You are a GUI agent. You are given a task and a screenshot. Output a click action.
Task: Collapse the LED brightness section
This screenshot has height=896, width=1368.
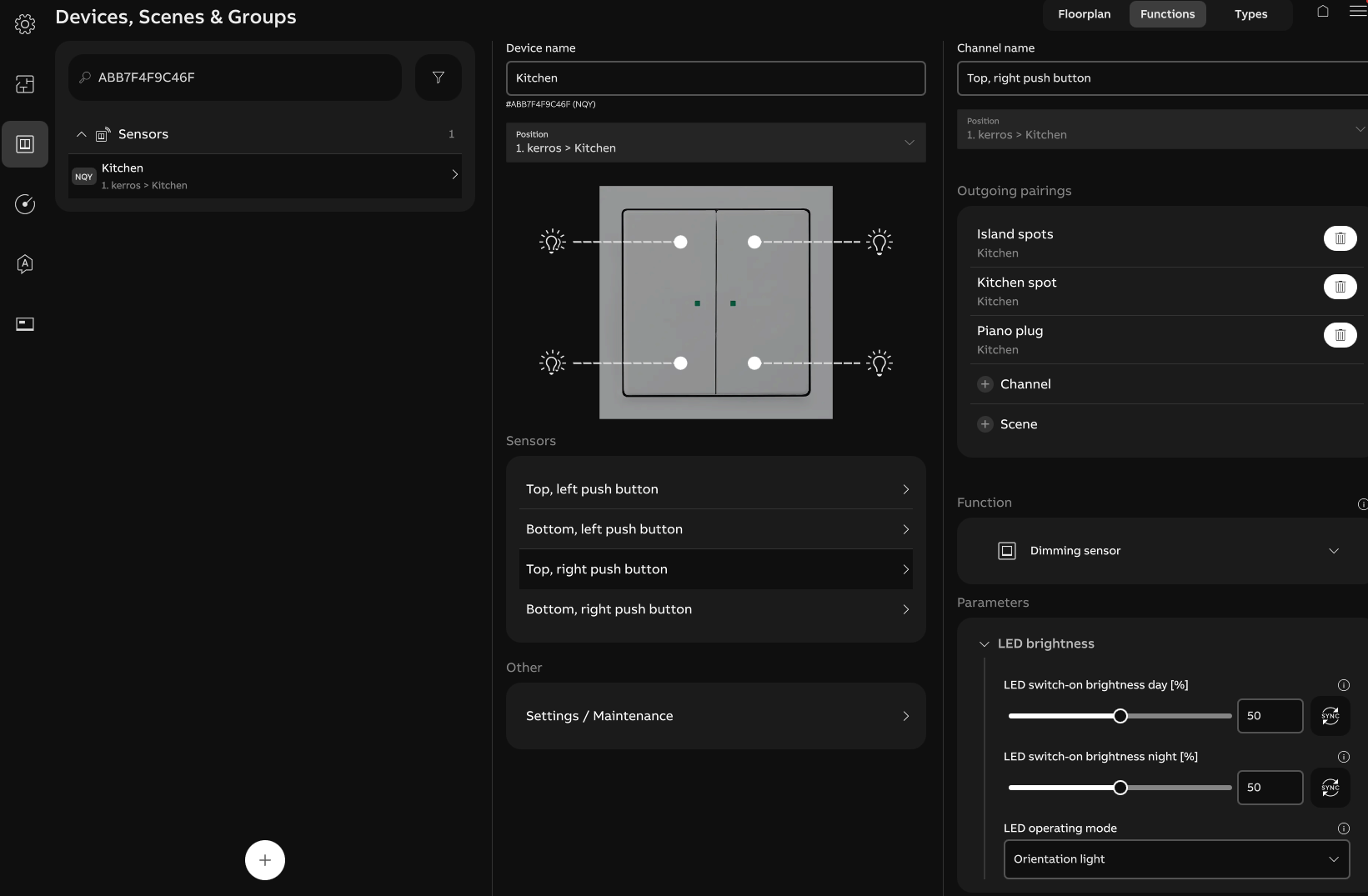point(985,644)
